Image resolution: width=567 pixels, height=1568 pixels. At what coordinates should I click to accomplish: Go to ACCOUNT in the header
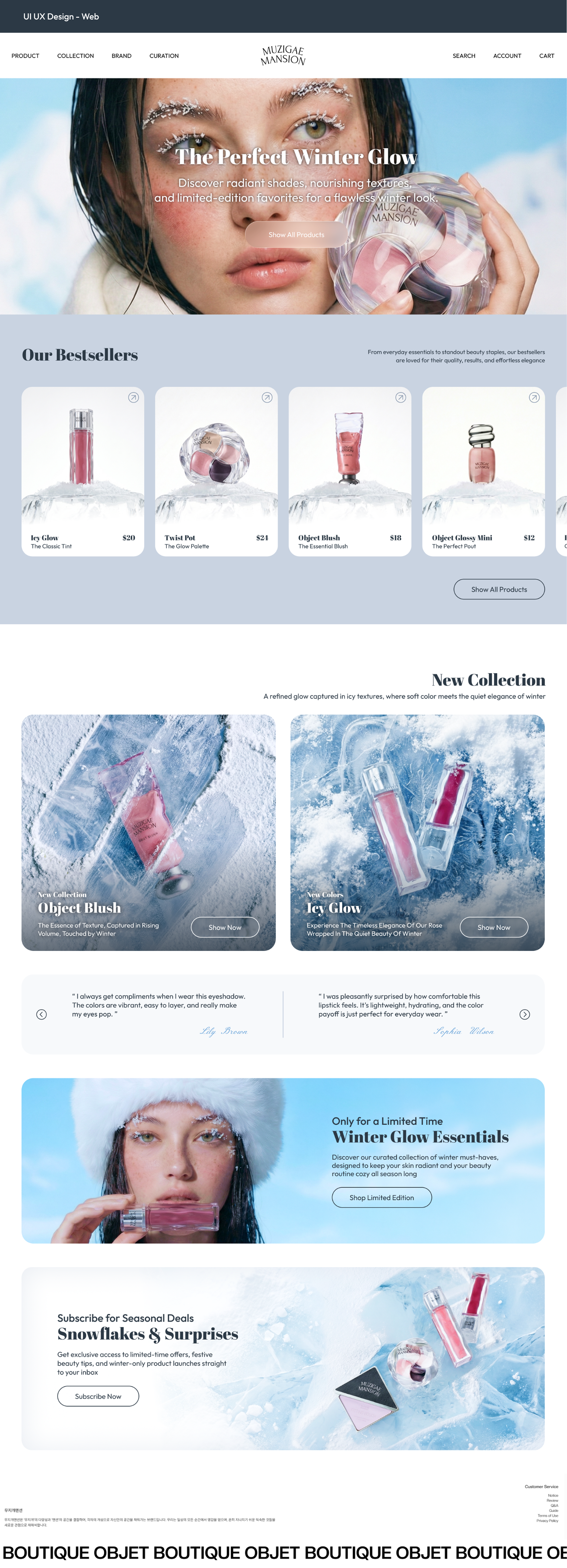(507, 56)
